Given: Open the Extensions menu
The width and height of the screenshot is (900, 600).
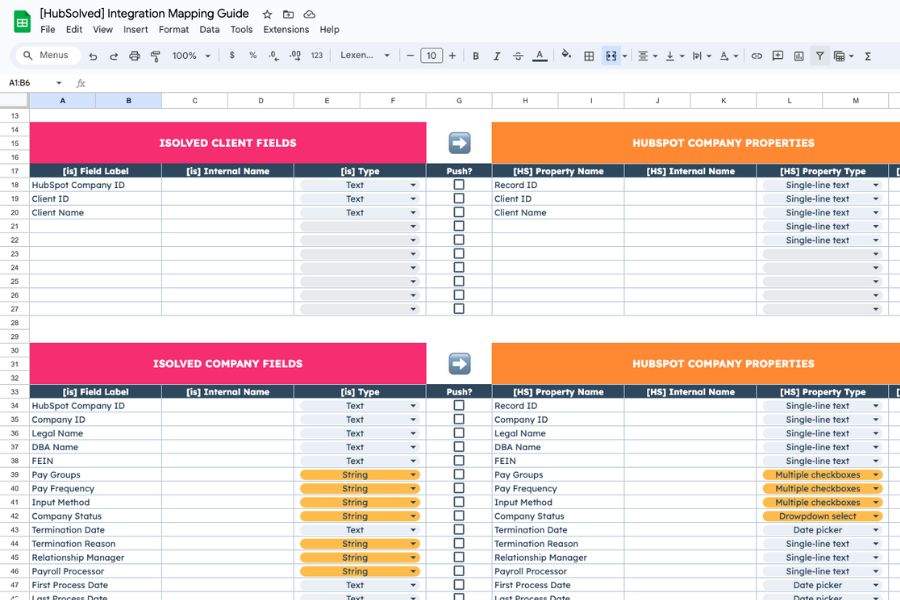Looking at the screenshot, I should 286,29.
